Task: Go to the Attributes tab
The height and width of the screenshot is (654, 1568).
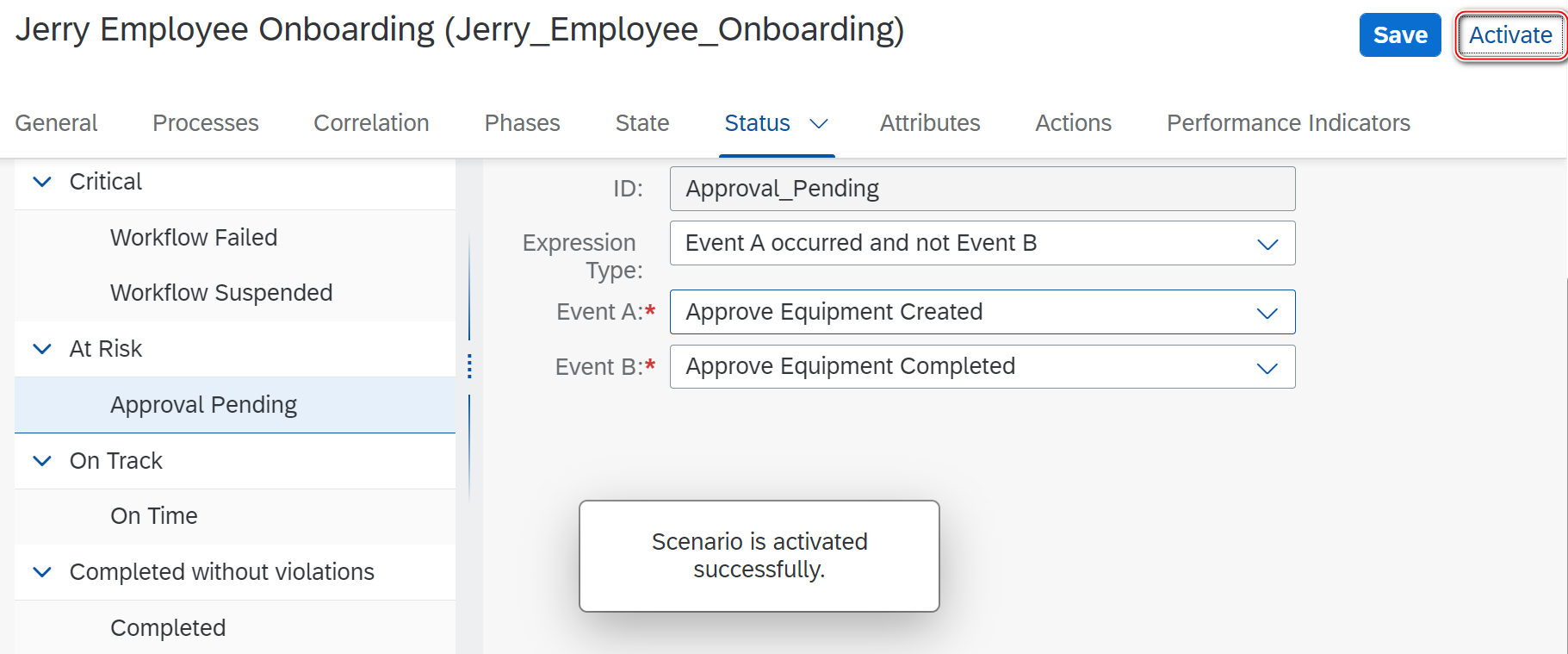Action: point(929,123)
